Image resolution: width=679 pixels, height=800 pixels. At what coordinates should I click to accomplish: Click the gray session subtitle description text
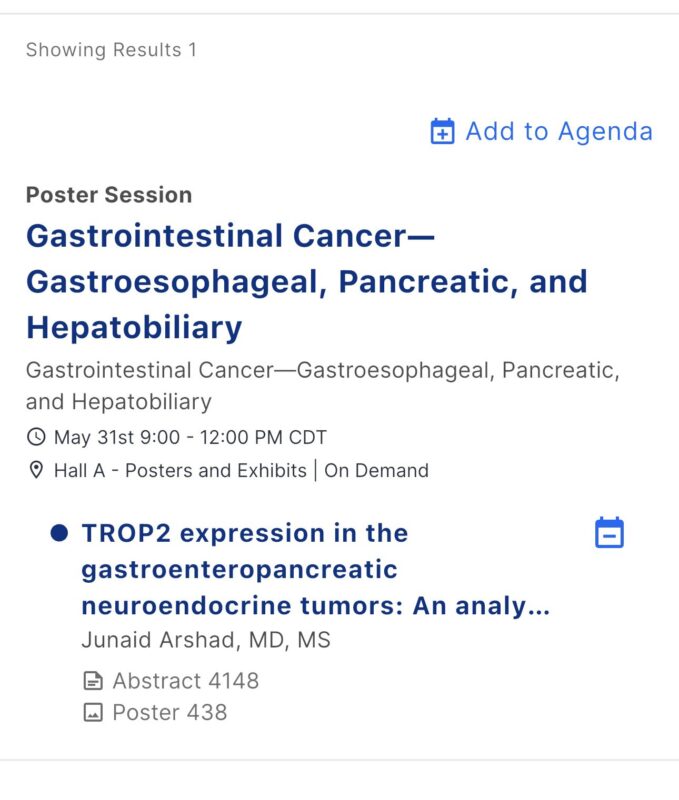coord(323,386)
